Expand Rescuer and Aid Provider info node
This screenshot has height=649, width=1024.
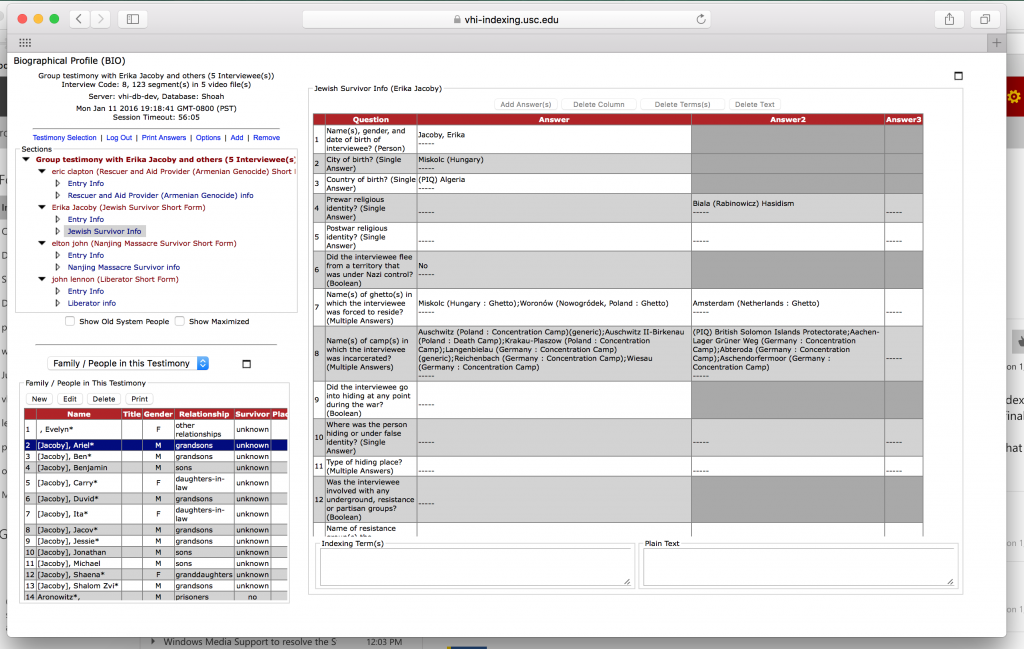coord(57,195)
